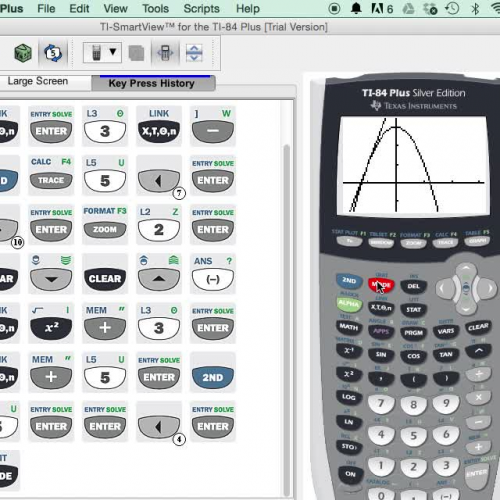
Task: Click the calculator graph display screen
Action: [413, 165]
